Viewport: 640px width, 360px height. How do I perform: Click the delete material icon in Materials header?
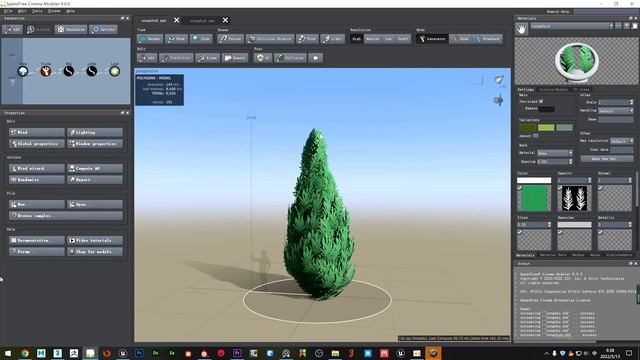click(635, 26)
